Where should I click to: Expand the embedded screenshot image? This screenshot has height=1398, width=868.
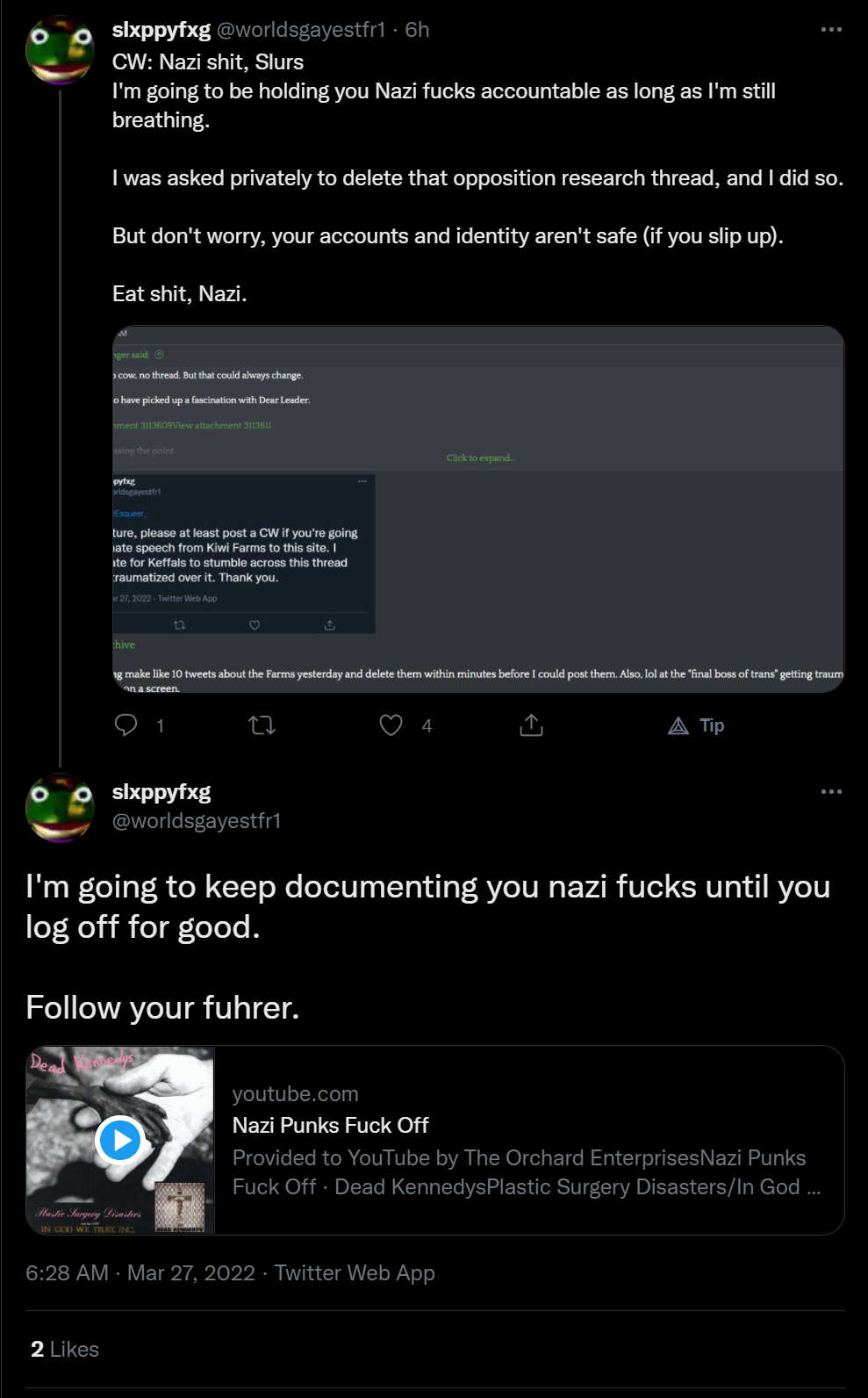478,509
